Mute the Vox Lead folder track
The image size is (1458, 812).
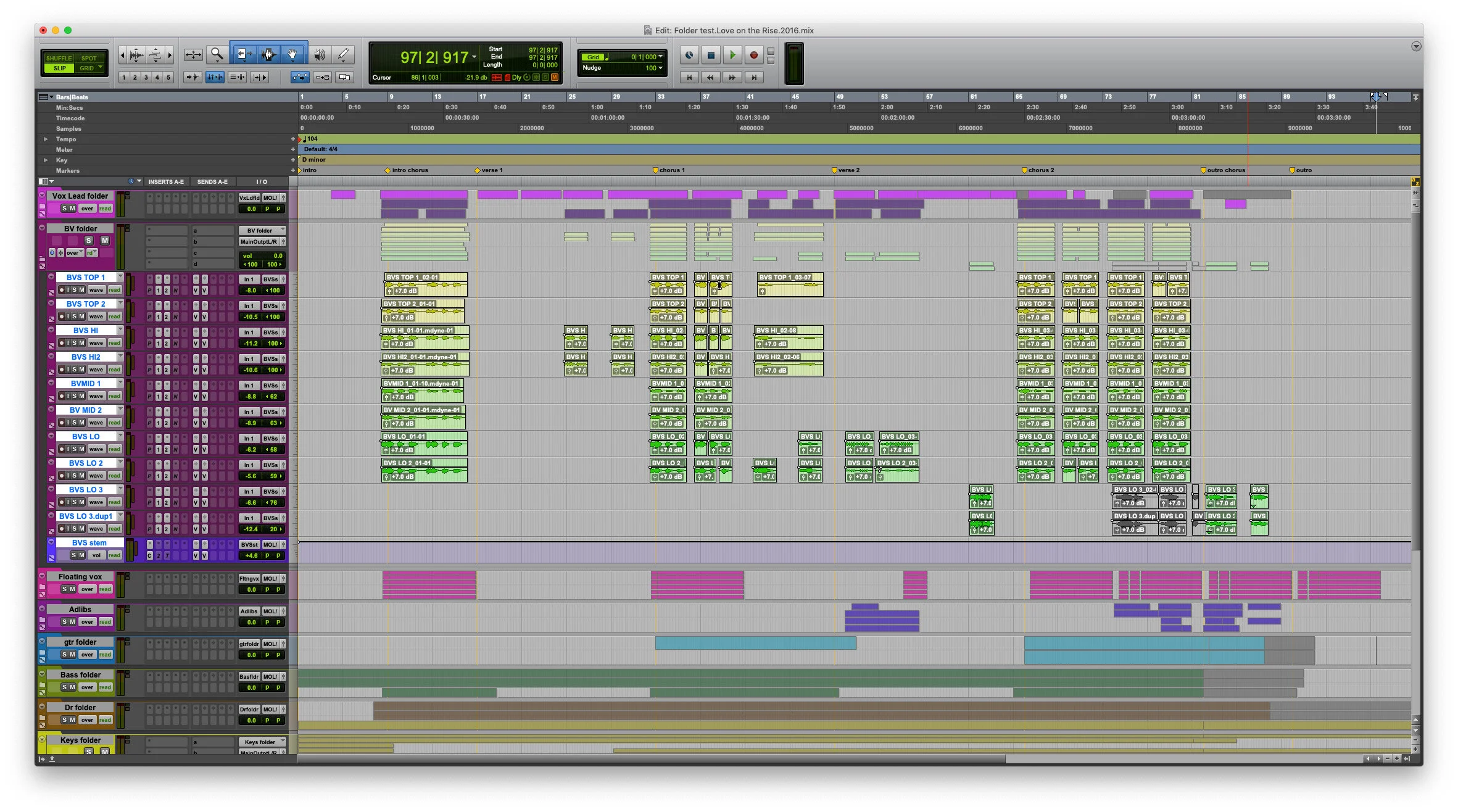73,209
